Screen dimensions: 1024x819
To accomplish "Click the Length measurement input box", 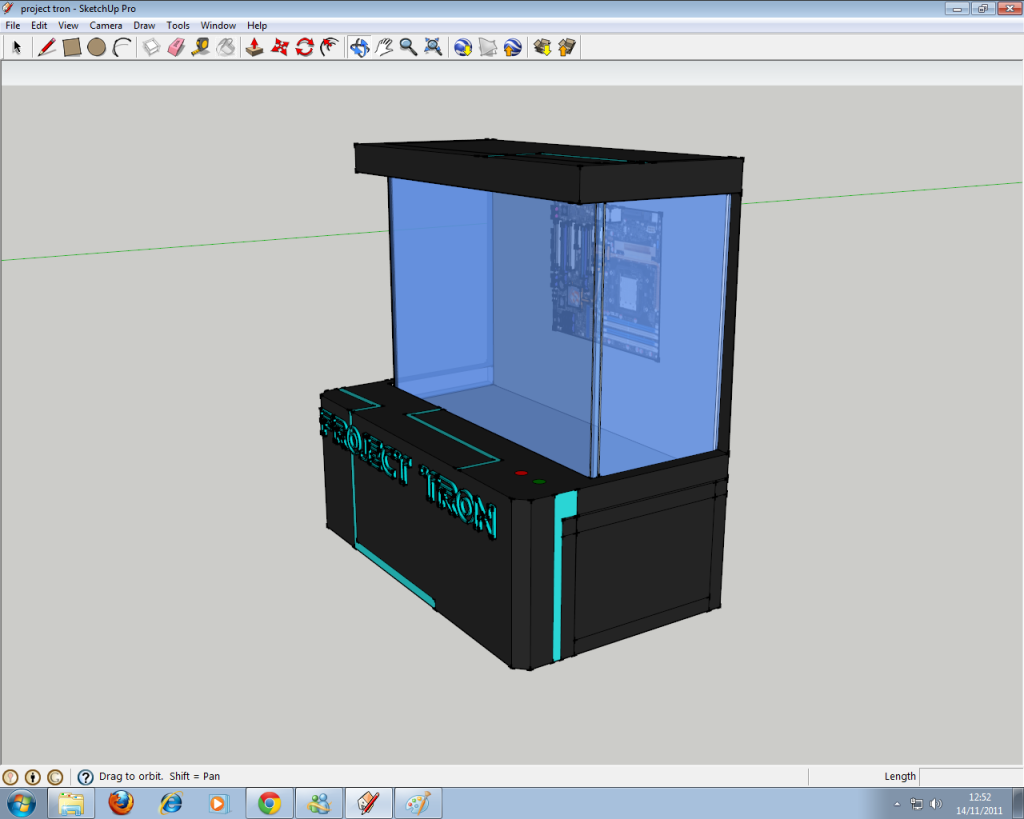I will tap(969, 777).
